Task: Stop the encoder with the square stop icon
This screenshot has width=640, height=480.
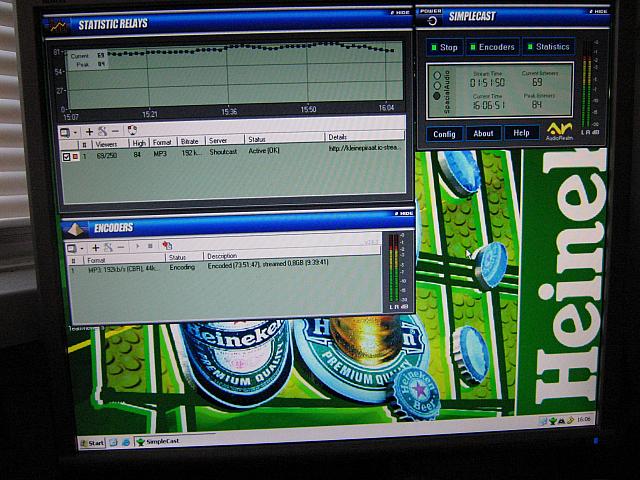Action: click(x=150, y=246)
